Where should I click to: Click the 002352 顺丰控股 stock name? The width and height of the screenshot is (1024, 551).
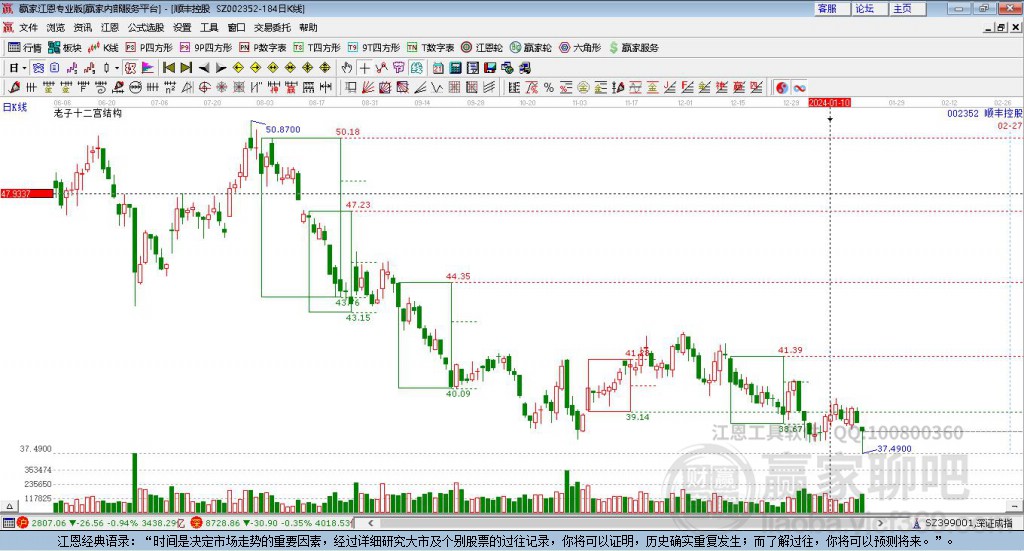point(985,113)
